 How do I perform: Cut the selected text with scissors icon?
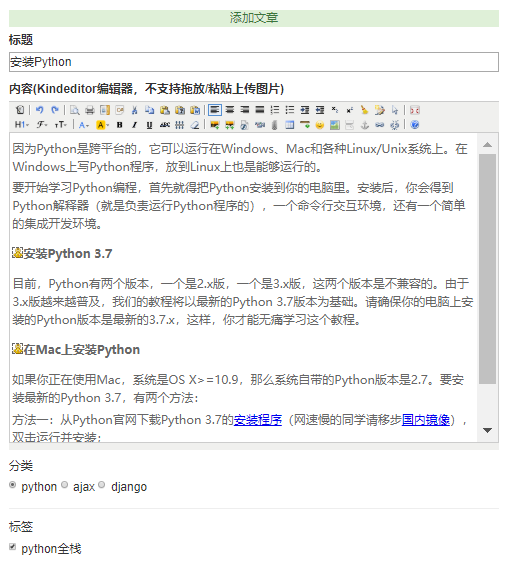(x=135, y=110)
